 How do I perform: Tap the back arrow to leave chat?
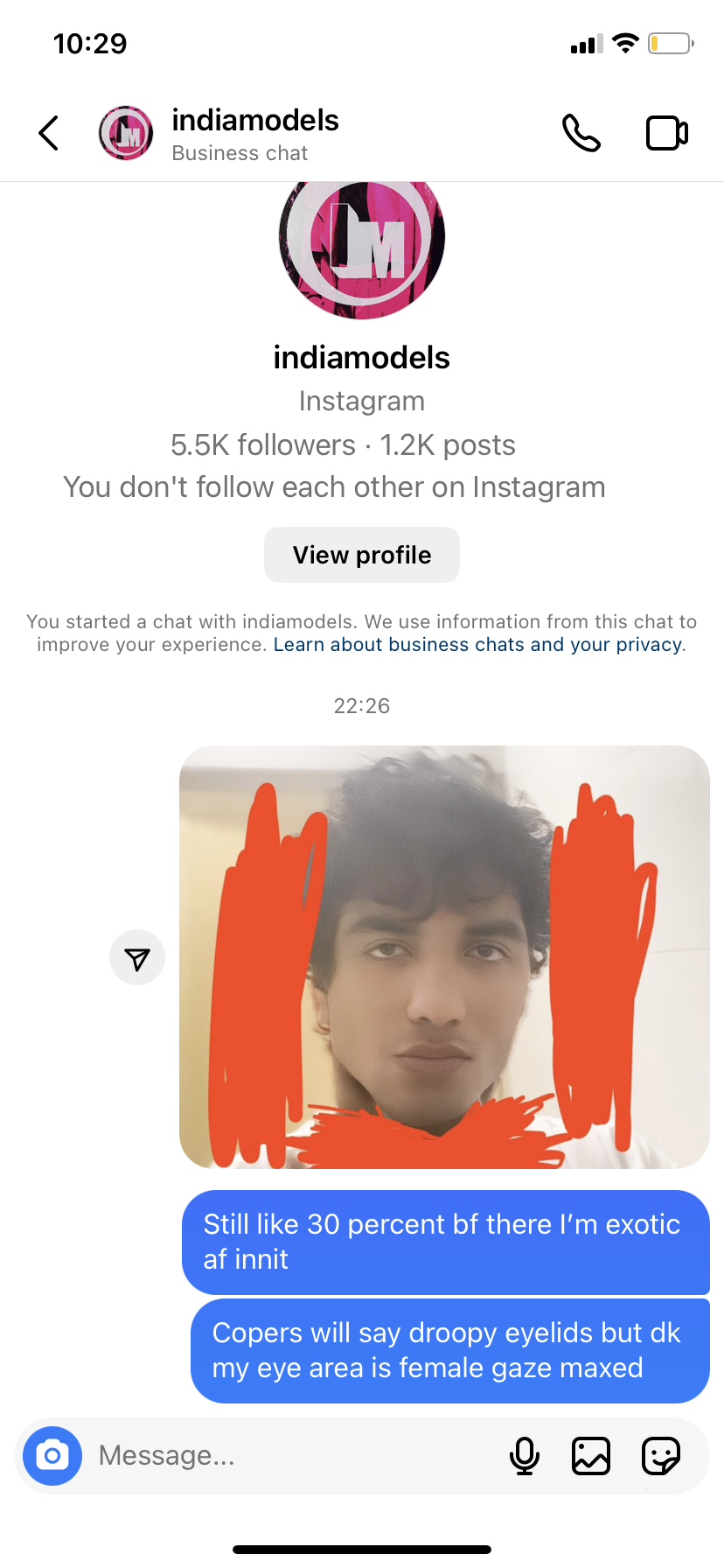pos(49,133)
